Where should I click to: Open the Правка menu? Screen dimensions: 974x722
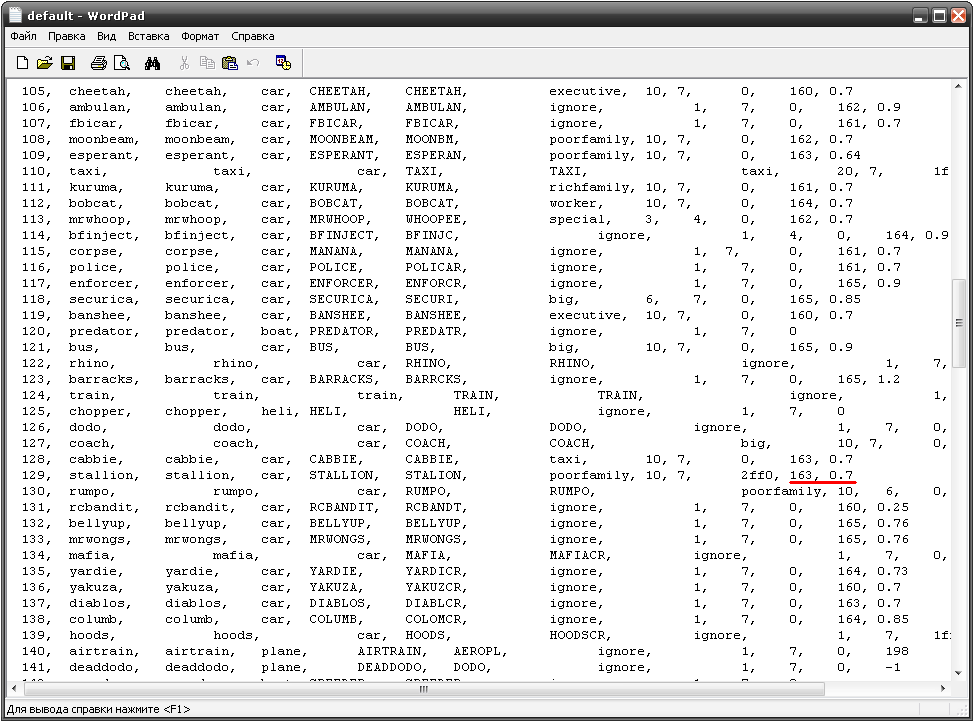(67, 36)
